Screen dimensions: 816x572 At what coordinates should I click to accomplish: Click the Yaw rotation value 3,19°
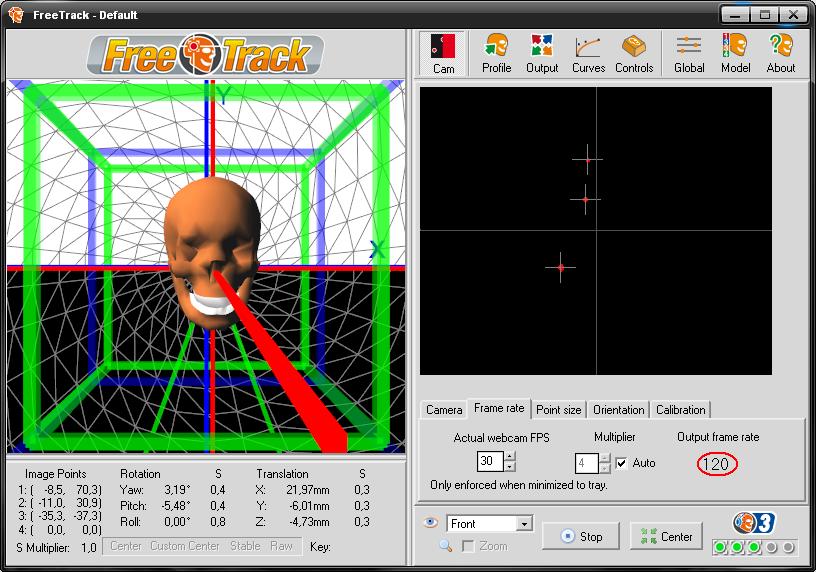[177, 490]
